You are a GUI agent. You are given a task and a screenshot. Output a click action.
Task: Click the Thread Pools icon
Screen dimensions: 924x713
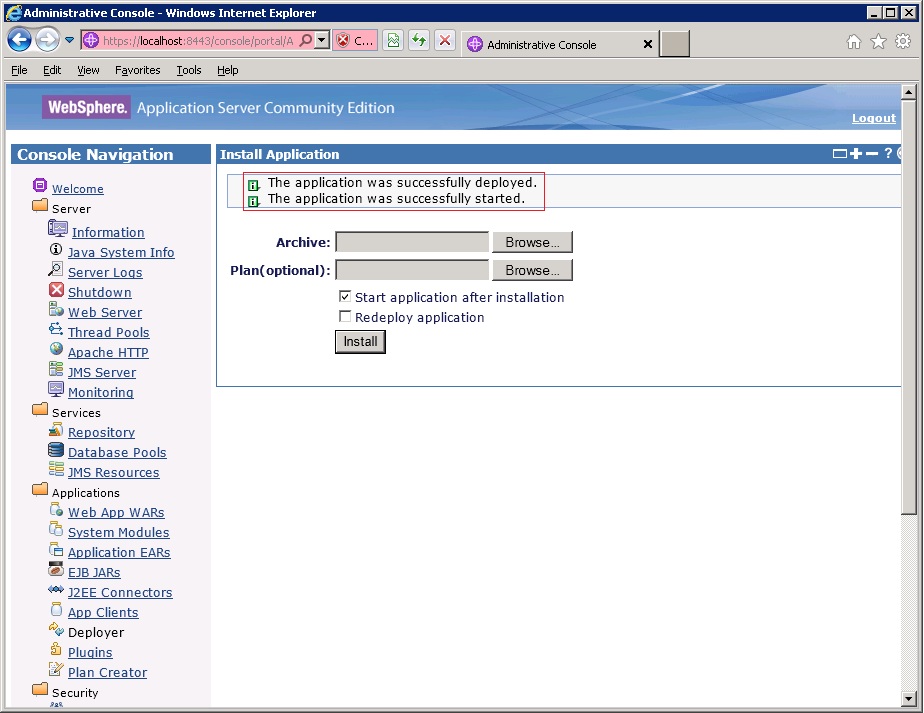56,329
